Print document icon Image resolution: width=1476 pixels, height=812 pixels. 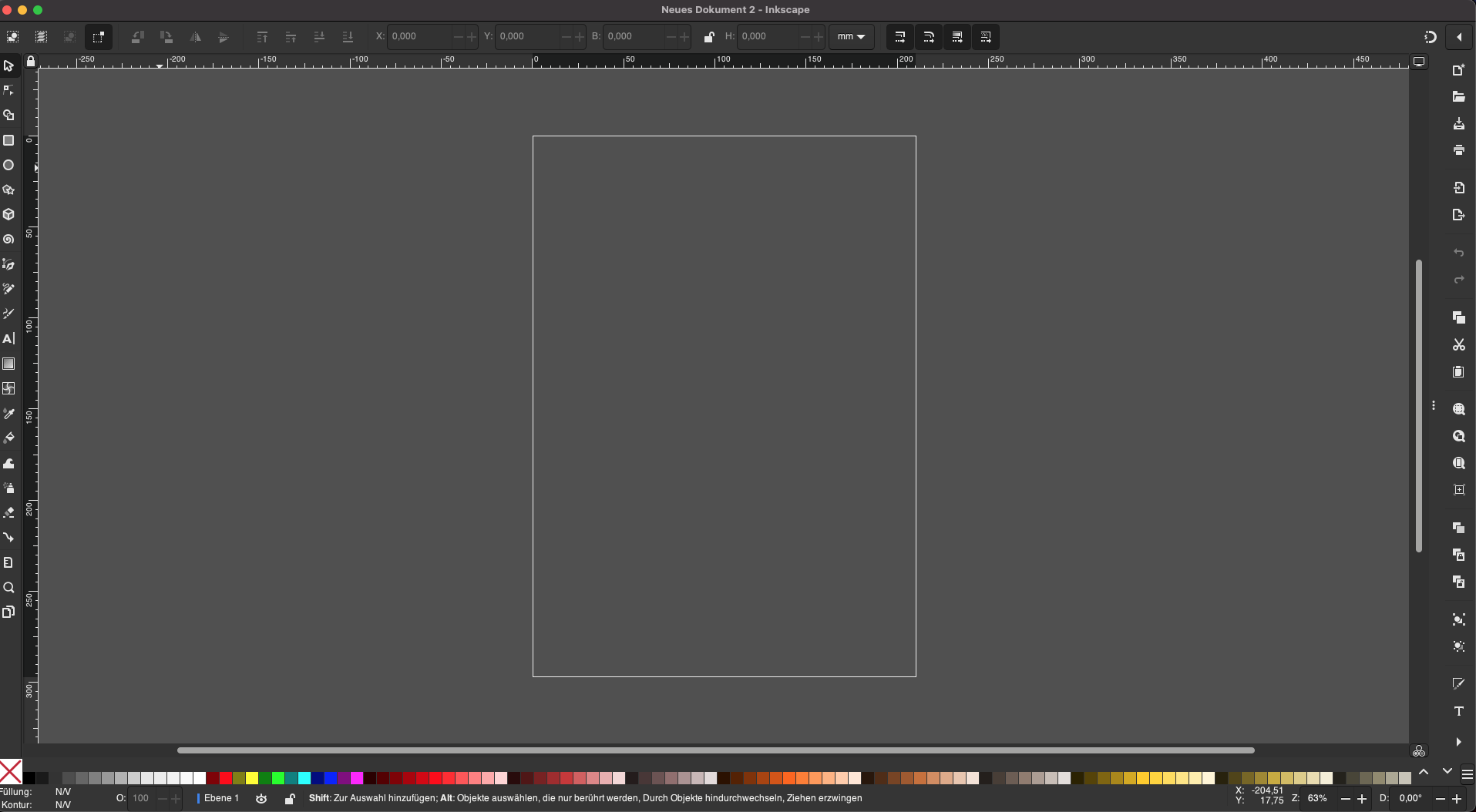(1458, 150)
